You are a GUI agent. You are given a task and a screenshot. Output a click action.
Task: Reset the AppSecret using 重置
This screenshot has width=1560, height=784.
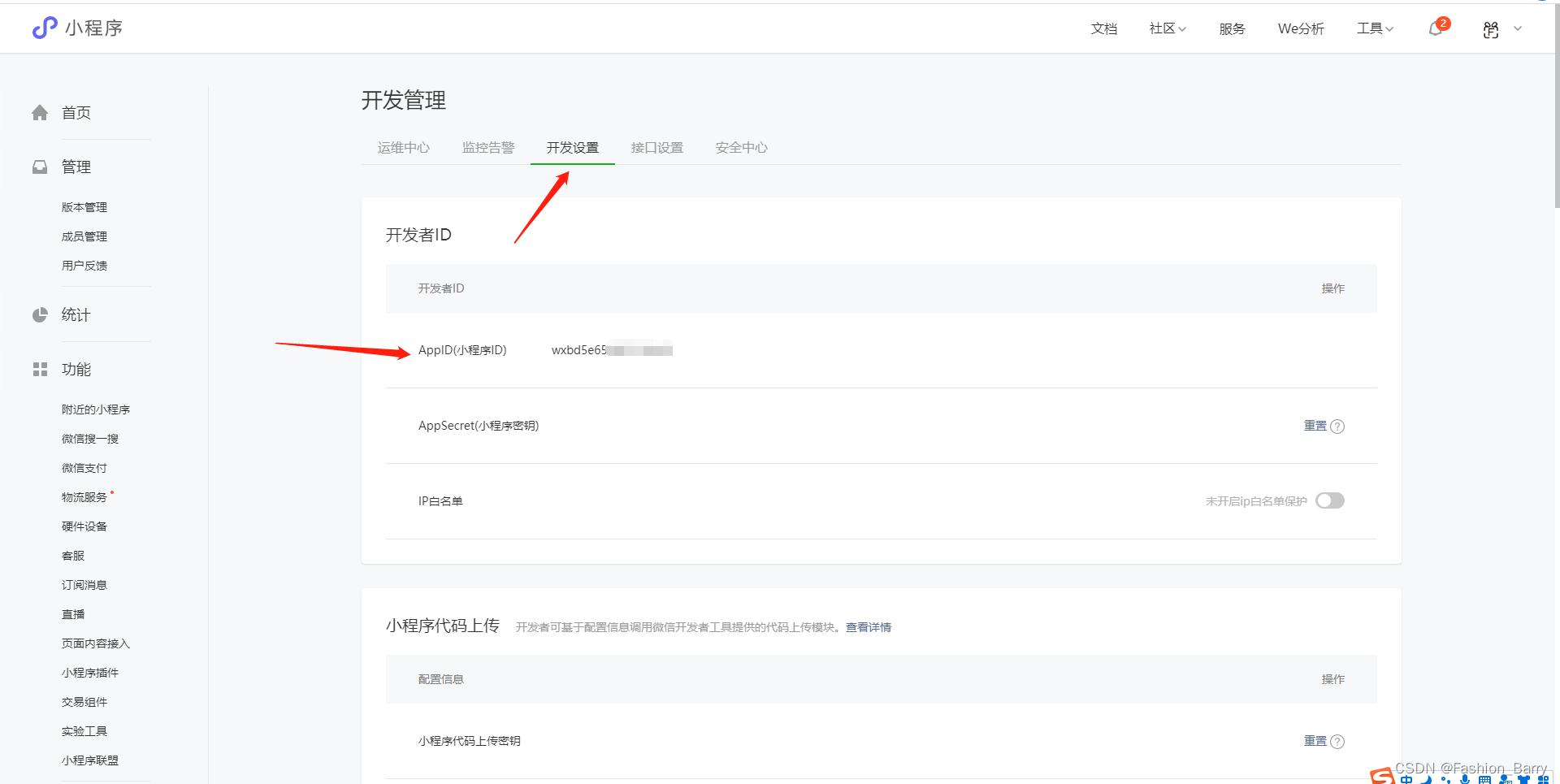pyautogui.click(x=1314, y=426)
